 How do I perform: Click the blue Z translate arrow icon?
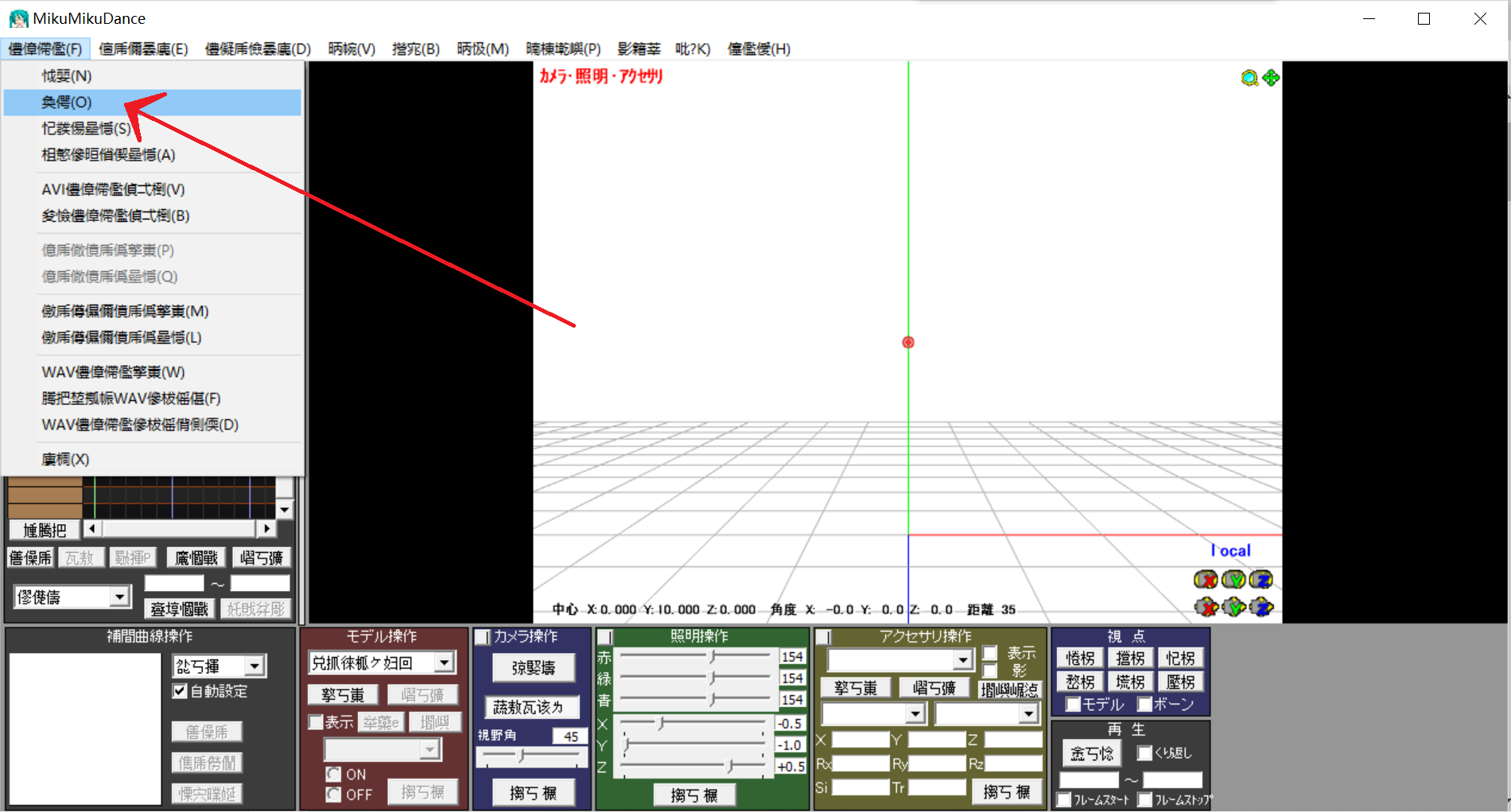(1261, 608)
